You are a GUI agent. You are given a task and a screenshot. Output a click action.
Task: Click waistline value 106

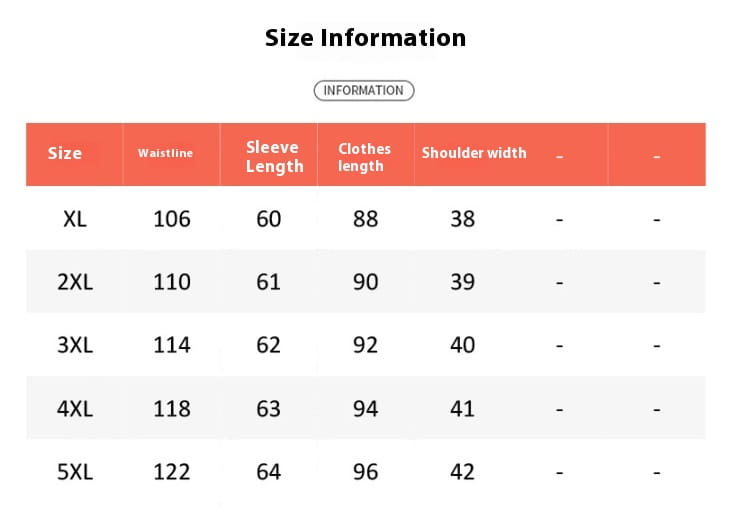(x=172, y=219)
